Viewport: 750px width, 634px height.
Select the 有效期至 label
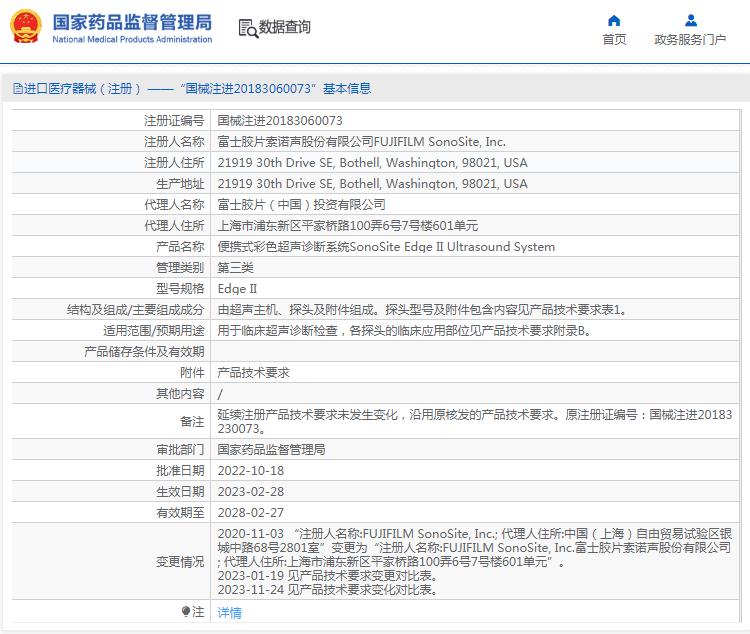pos(180,512)
